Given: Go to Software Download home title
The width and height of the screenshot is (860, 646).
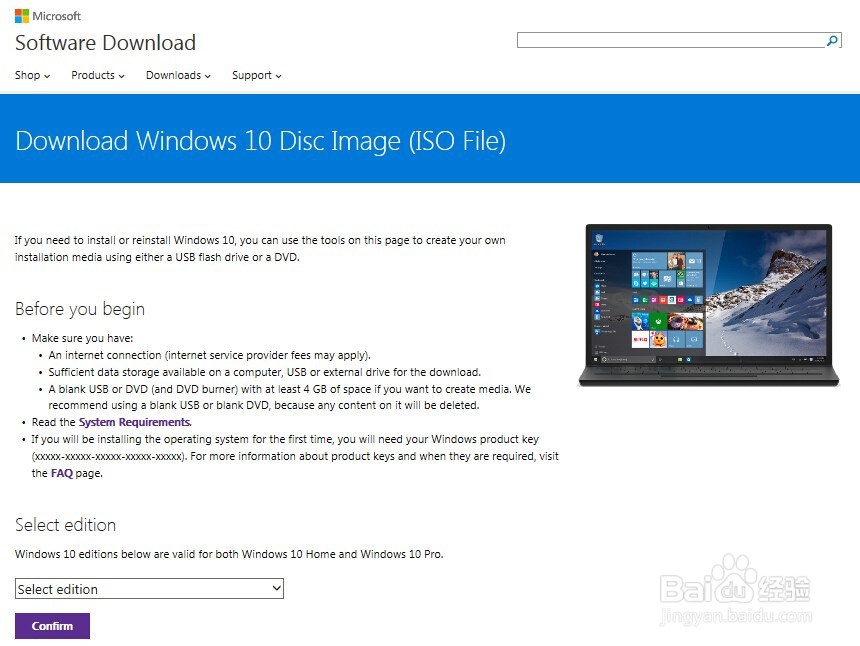Looking at the screenshot, I should tap(105, 43).
